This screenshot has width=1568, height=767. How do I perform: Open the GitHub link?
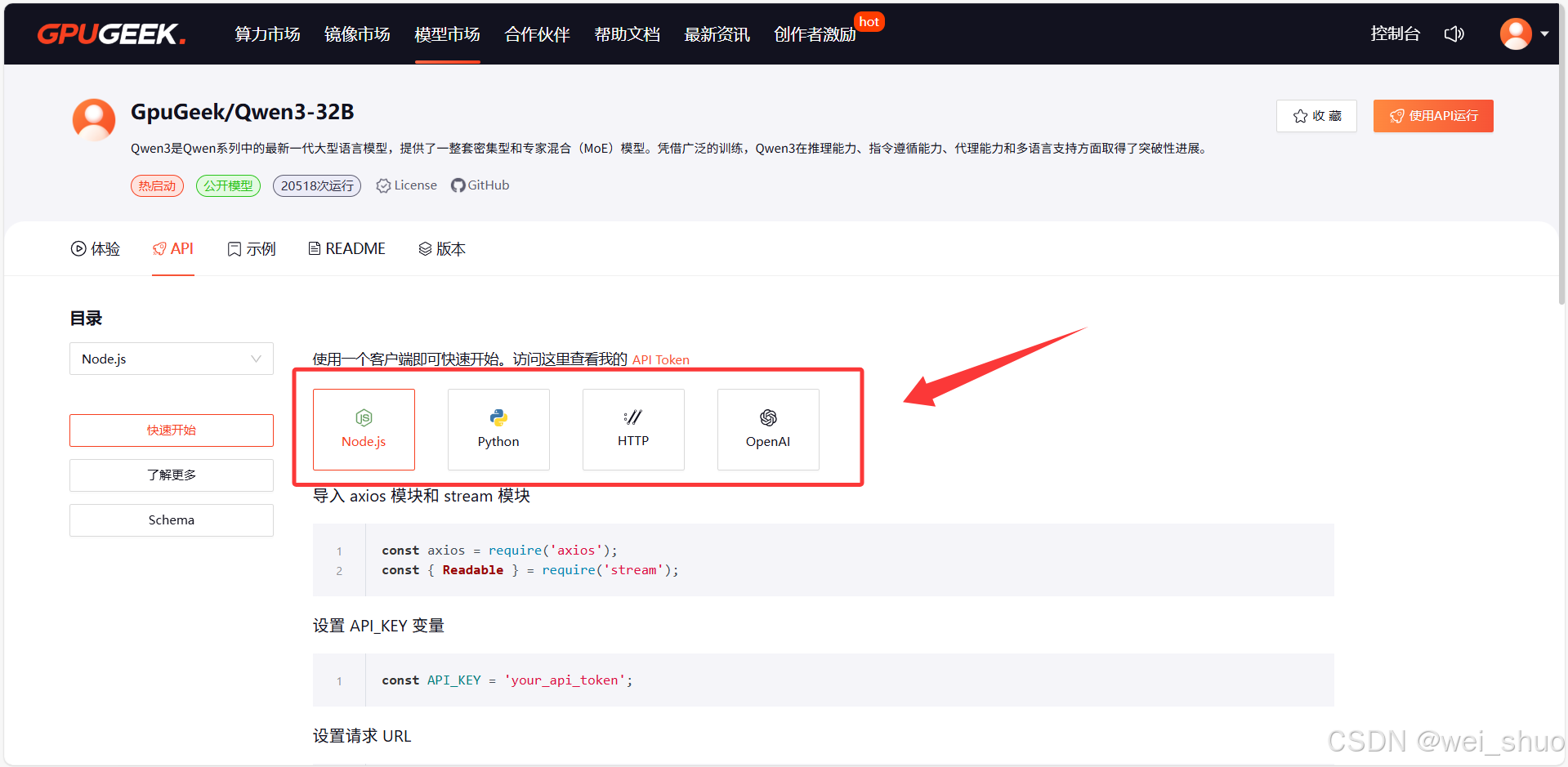(480, 185)
